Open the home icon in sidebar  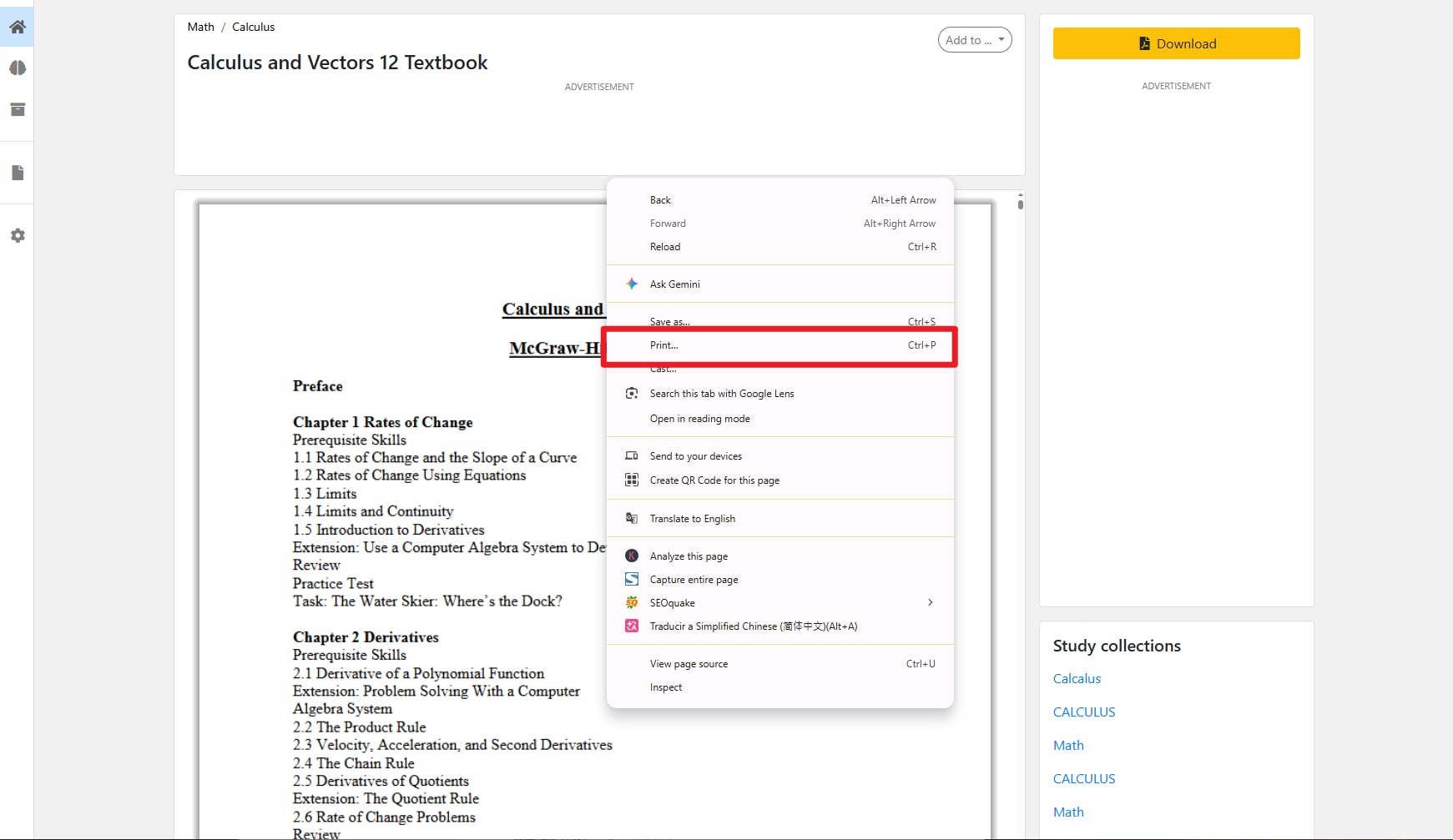click(17, 27)
